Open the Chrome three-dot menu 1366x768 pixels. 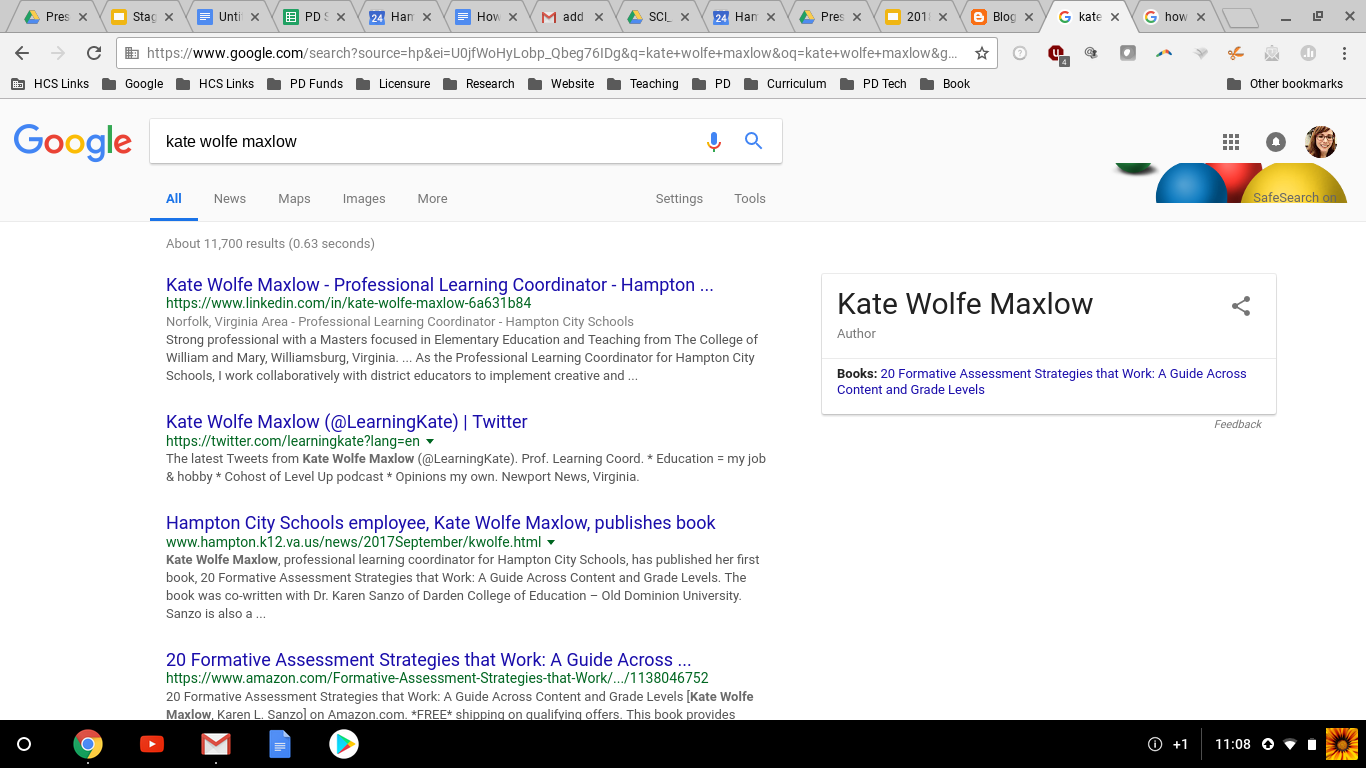pos(1344,53)
